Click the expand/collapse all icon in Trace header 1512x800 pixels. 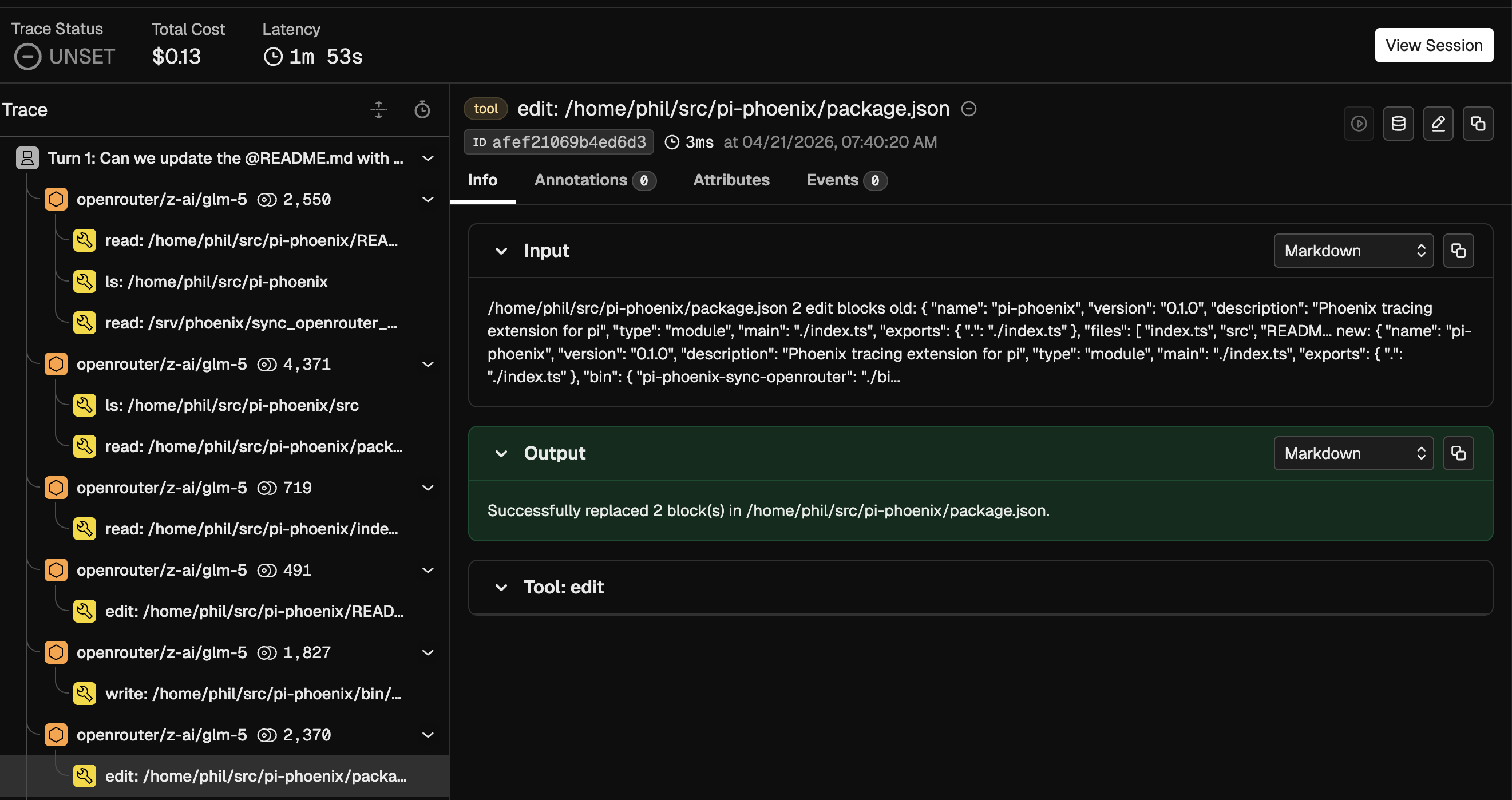379,110
